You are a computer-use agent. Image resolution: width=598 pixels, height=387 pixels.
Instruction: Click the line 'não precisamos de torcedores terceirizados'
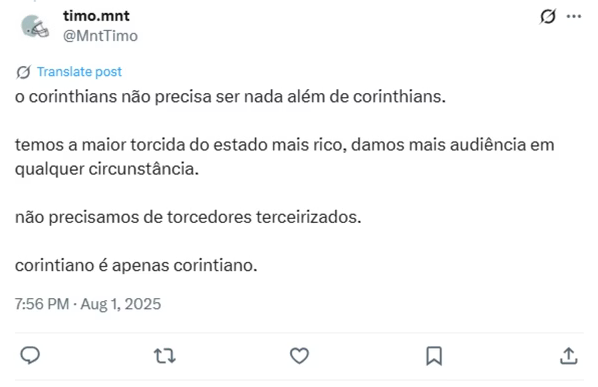tap(188, 217)
